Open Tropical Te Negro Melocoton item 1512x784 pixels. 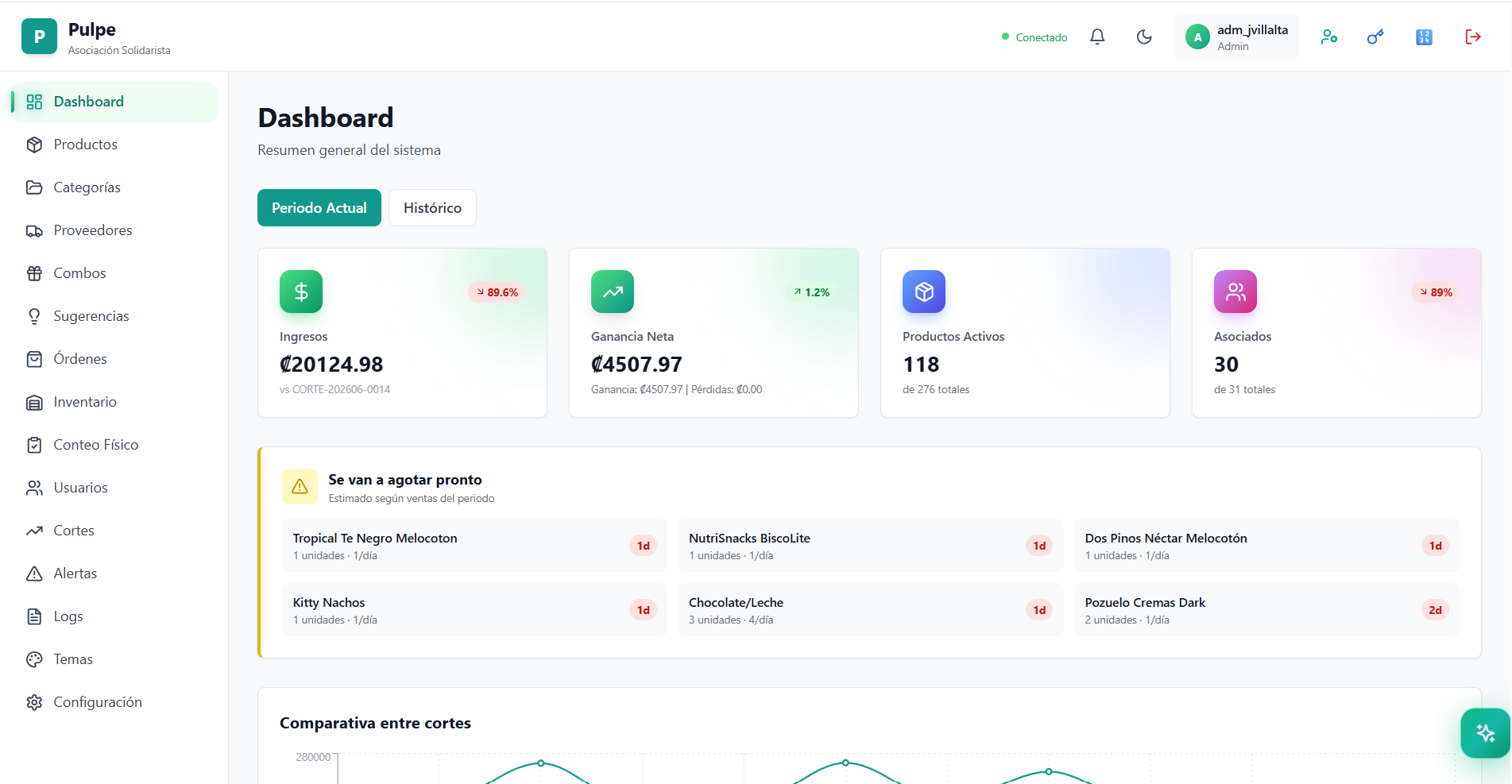point(474,546)
